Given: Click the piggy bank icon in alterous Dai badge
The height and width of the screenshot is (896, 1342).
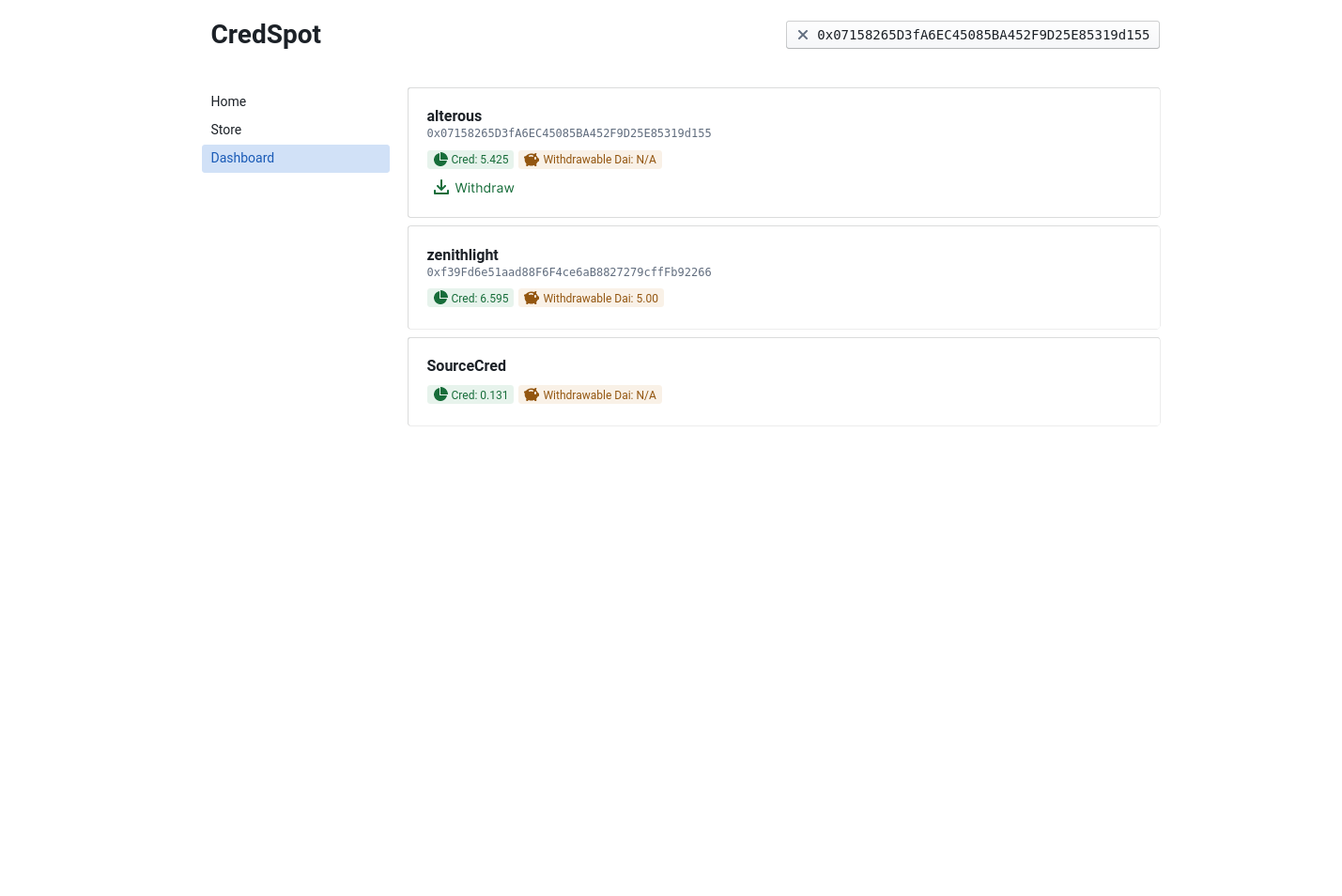Looking at the screenshot, I should 532,160.
